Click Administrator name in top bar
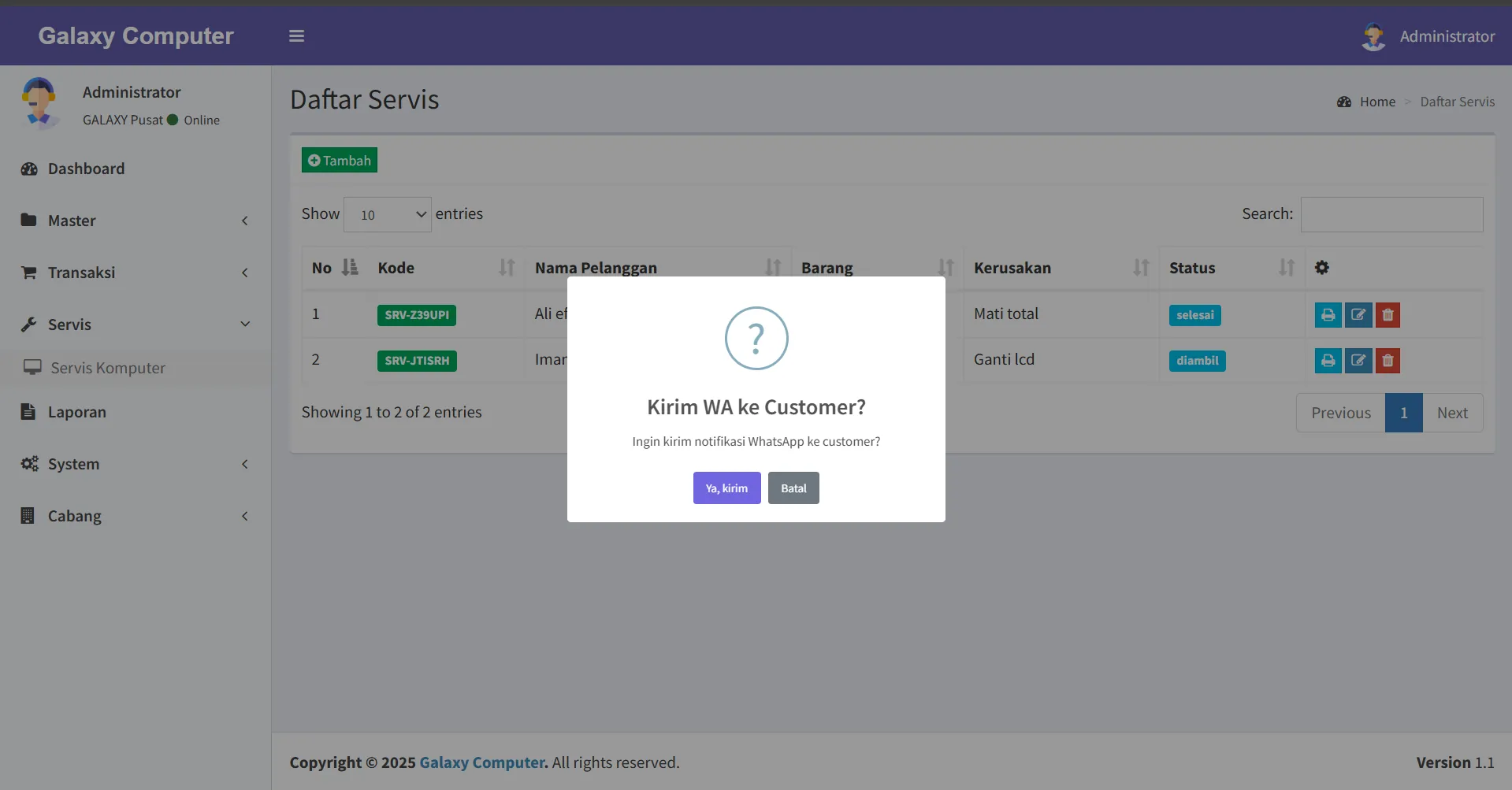The height and width of the screenshot is (790, 1512). coord(1447,36)
